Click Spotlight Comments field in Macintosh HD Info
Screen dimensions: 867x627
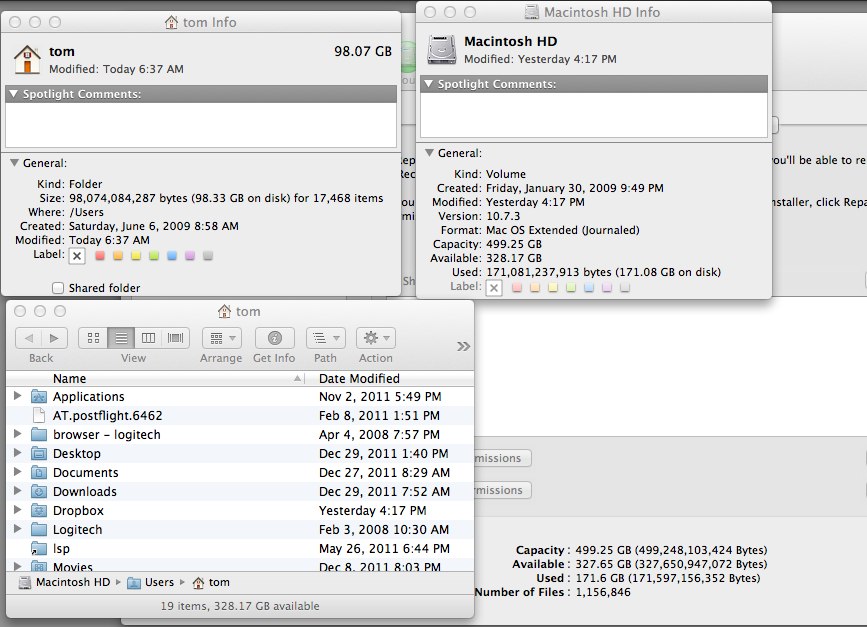[593, 114]
